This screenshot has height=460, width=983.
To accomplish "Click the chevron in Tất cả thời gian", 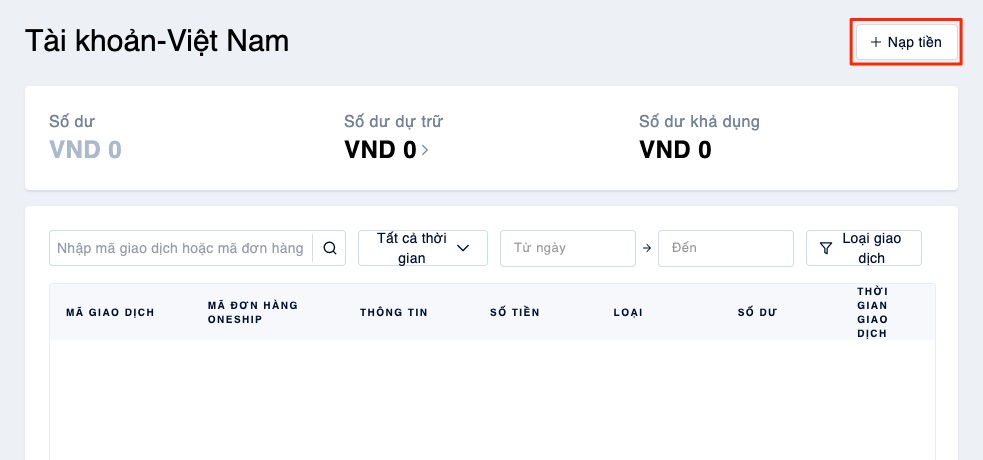I will (463, 248).
